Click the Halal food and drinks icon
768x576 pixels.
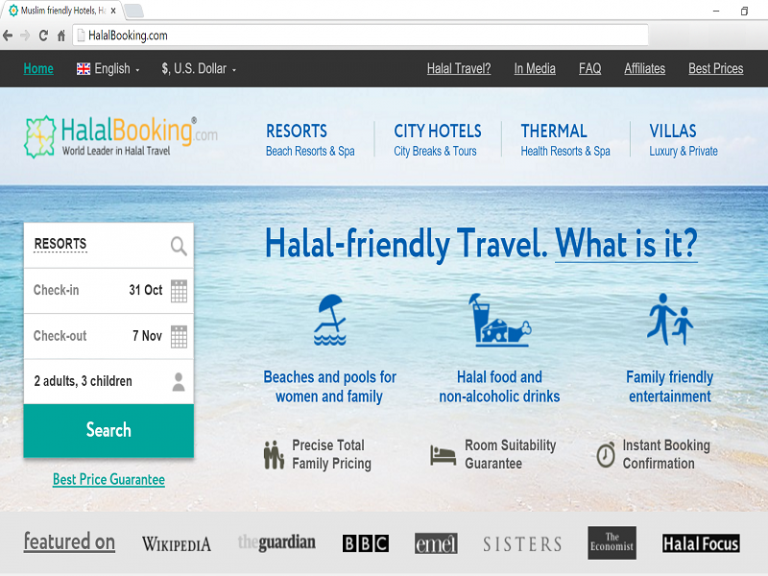point(500,320)
